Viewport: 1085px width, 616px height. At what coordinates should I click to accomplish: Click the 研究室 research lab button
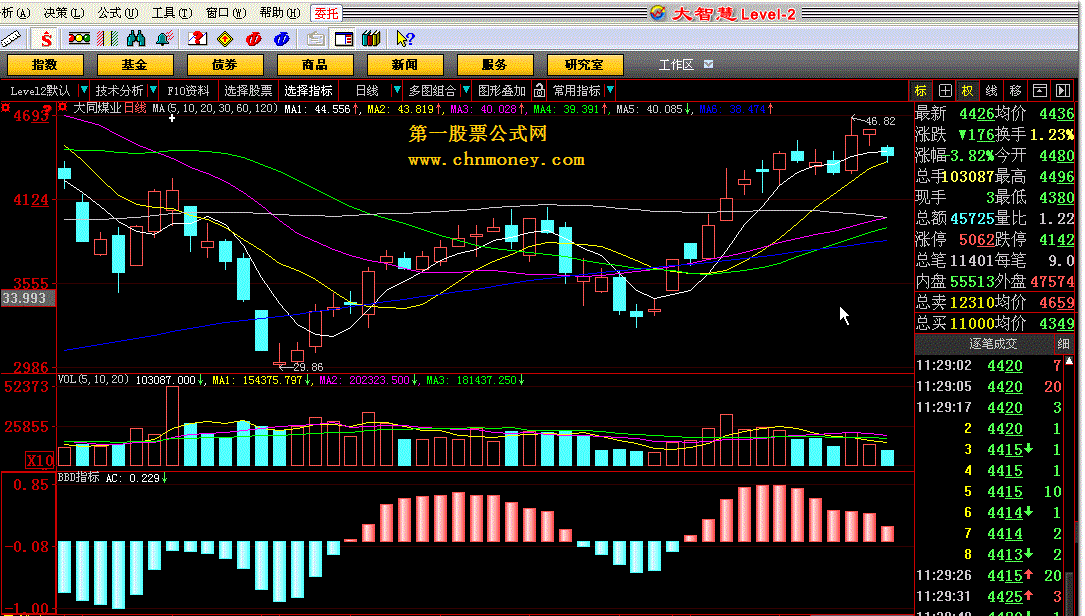point(585,65)
